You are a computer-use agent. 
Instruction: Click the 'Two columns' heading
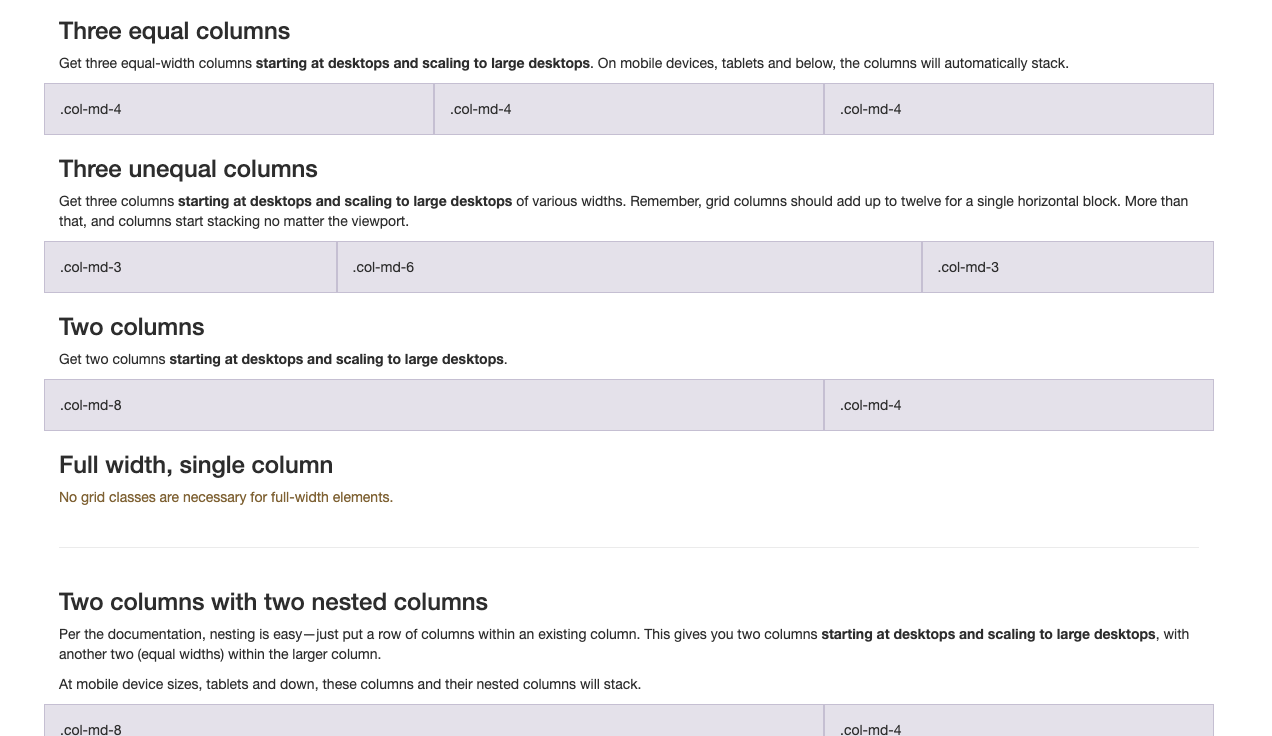131,327
